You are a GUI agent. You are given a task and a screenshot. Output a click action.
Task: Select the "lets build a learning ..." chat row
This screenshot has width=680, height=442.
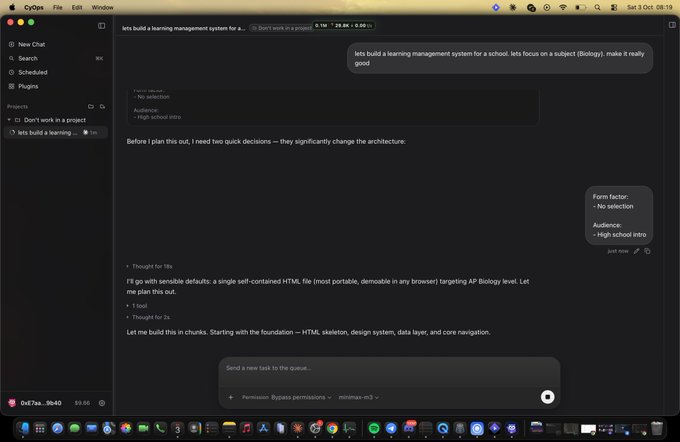coord(56,132)
